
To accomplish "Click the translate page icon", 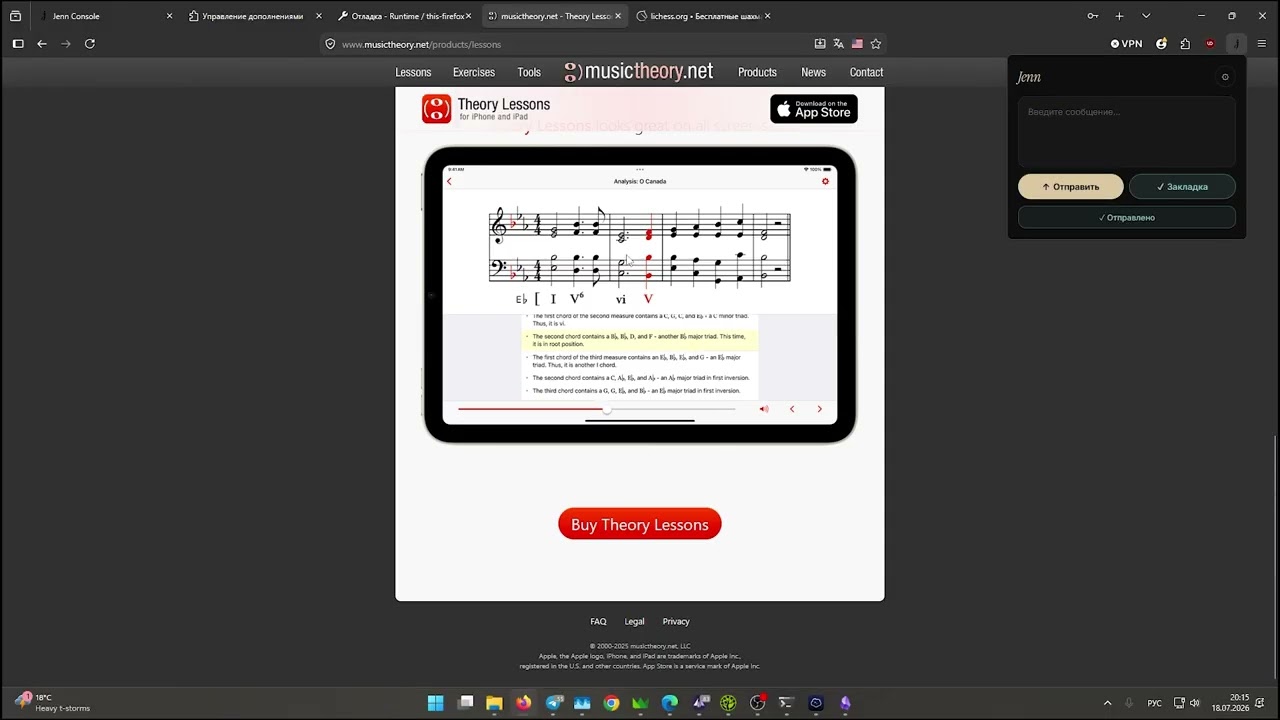I will (x=838, y=44).
